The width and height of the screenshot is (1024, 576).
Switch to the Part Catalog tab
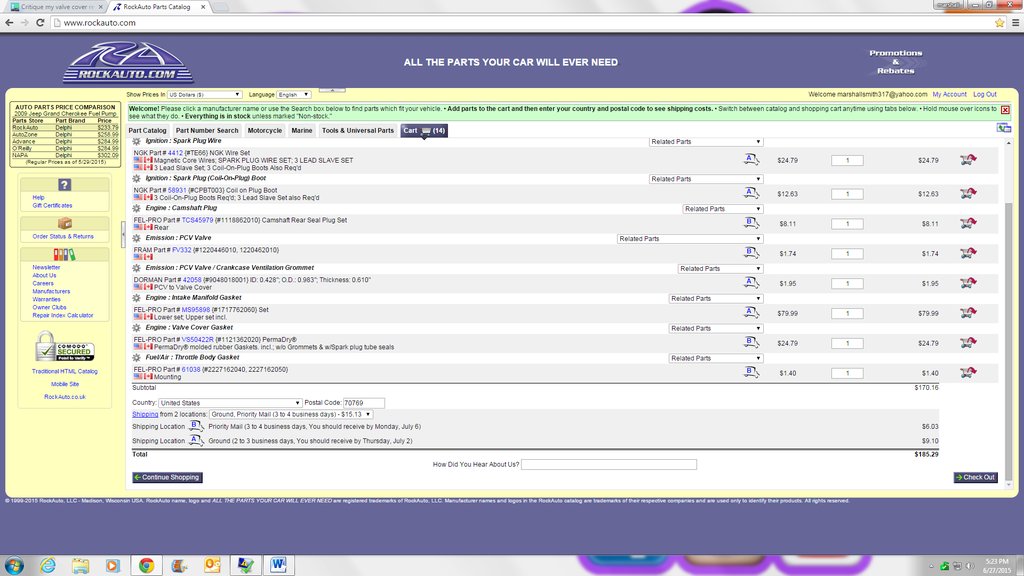(148, 131)
